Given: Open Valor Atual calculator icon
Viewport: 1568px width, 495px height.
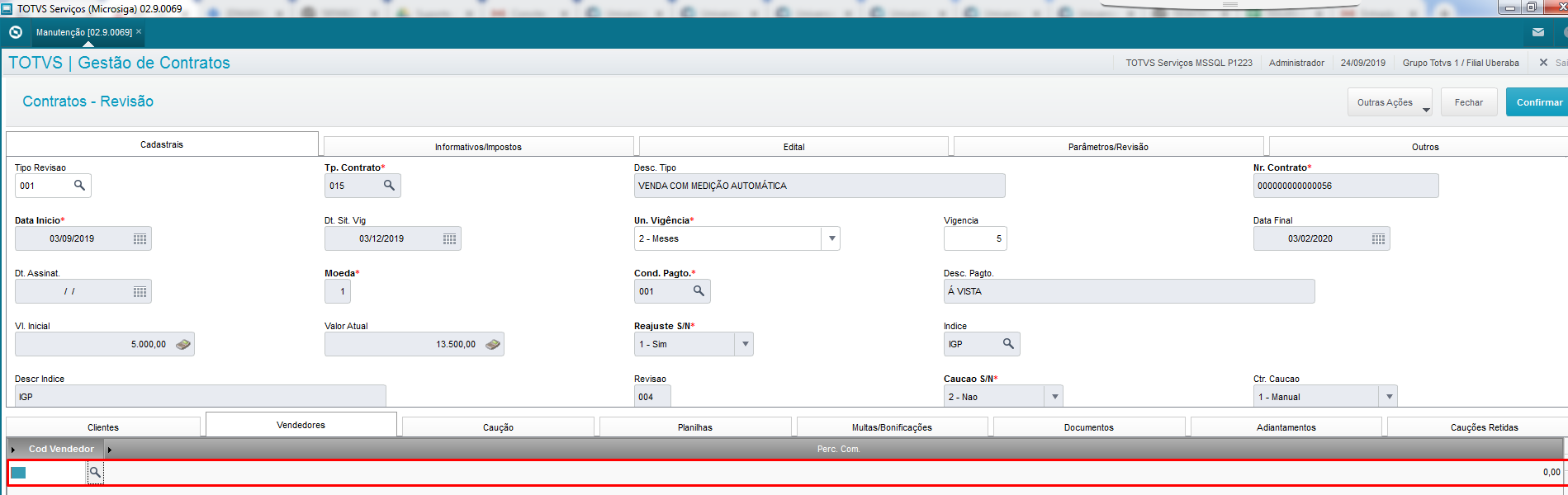Looking at the screenshot, I should [493, 344].
